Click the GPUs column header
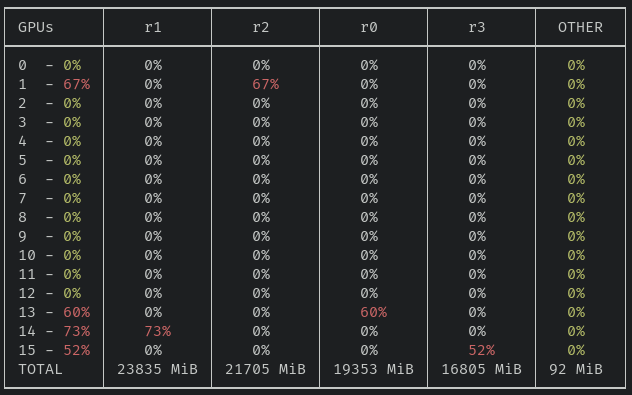Image resolution: width=632 pixels, height=395 pixels. pos(35,27)
